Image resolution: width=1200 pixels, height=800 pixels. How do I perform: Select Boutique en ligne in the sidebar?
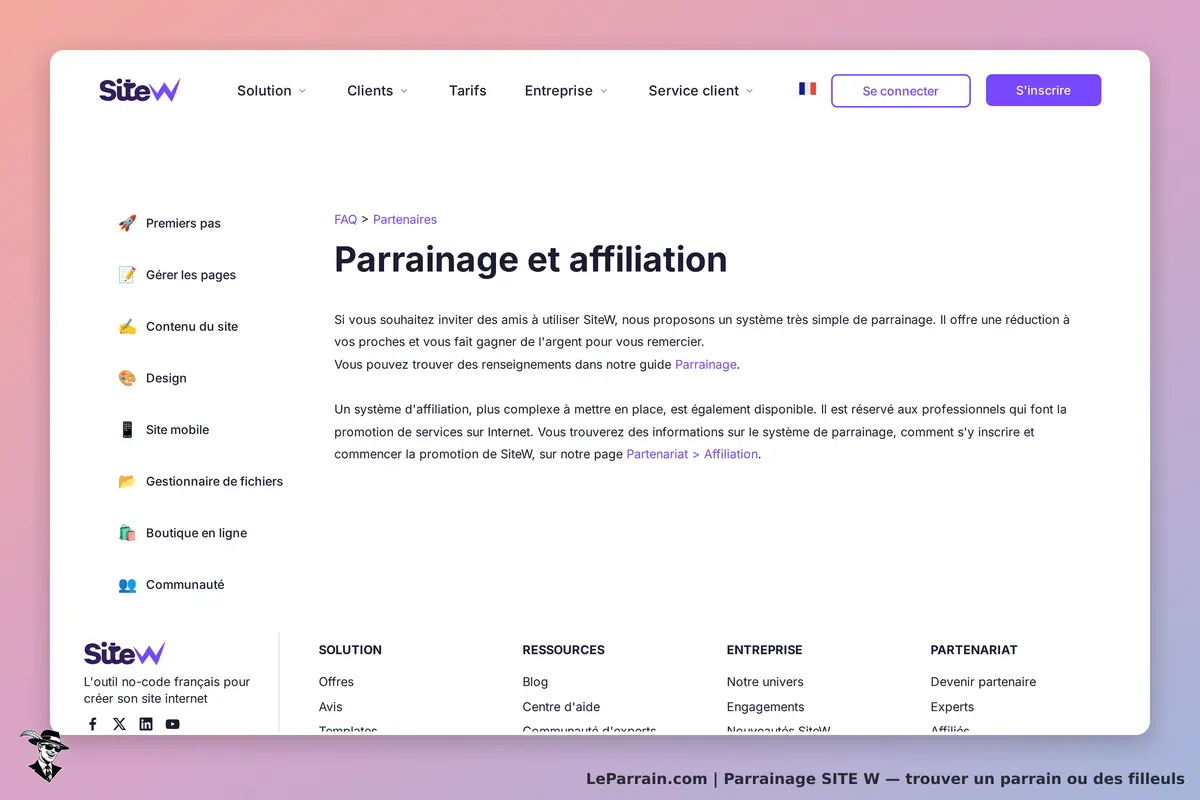pos(196,533)
